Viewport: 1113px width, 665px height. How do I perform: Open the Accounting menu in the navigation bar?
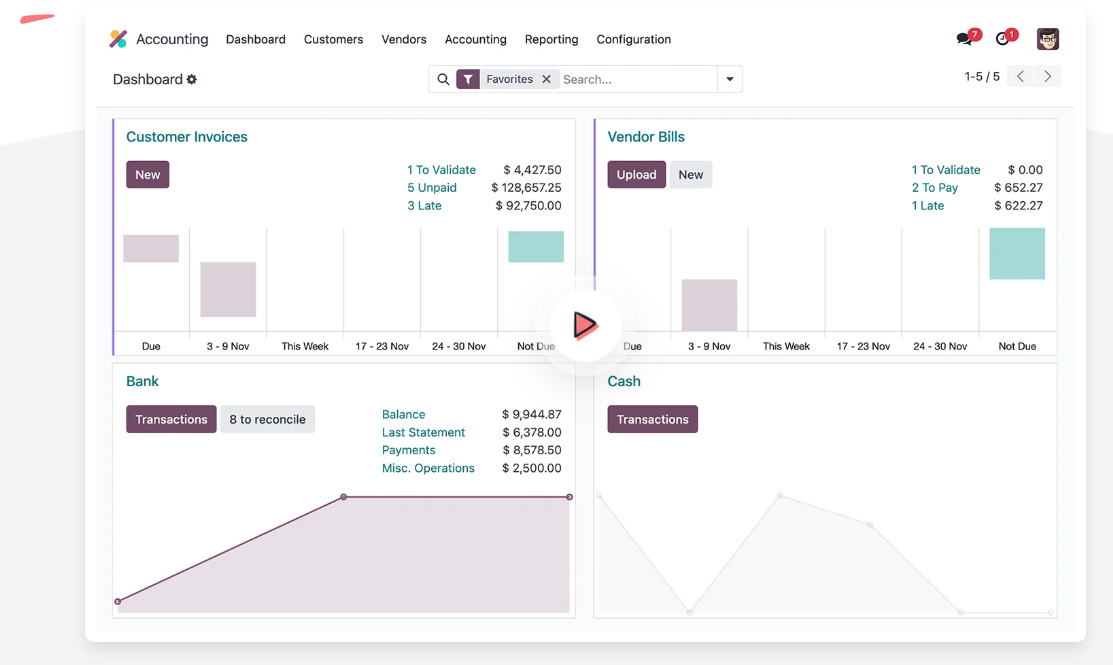point(476,40)
